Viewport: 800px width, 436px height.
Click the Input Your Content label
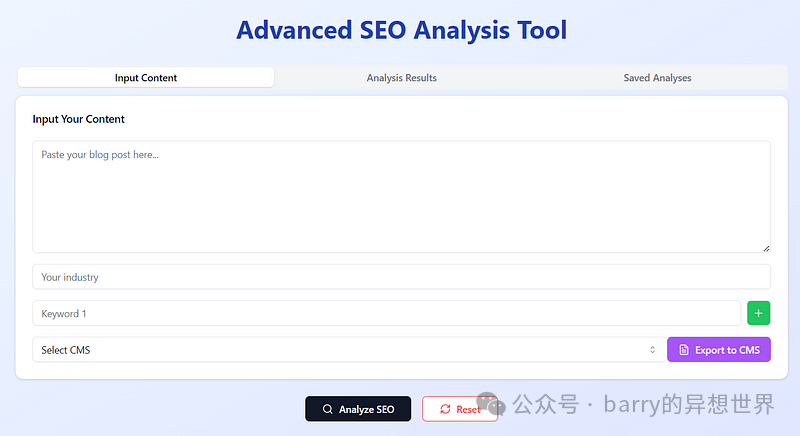point(79,119)
